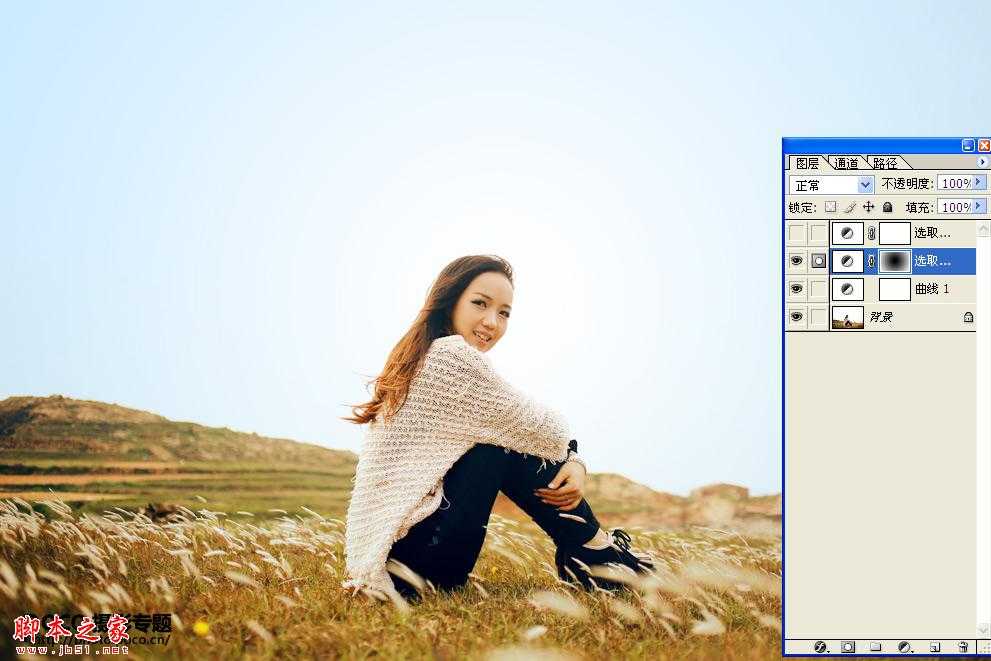Select the hidden 选取… layer name
This screenshot has width=991, height=661.
pos(932,233)
